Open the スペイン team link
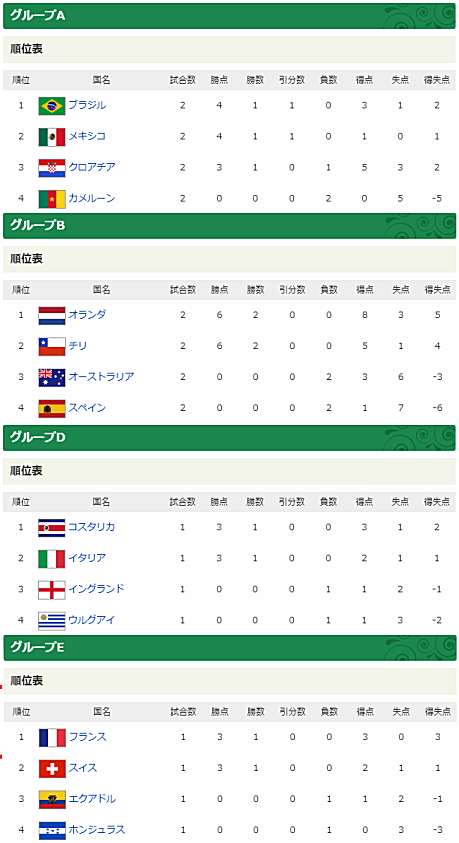Image resolution: width=459 pixels, height=843 pixels. pyautogui.click(x=87, y=408)
